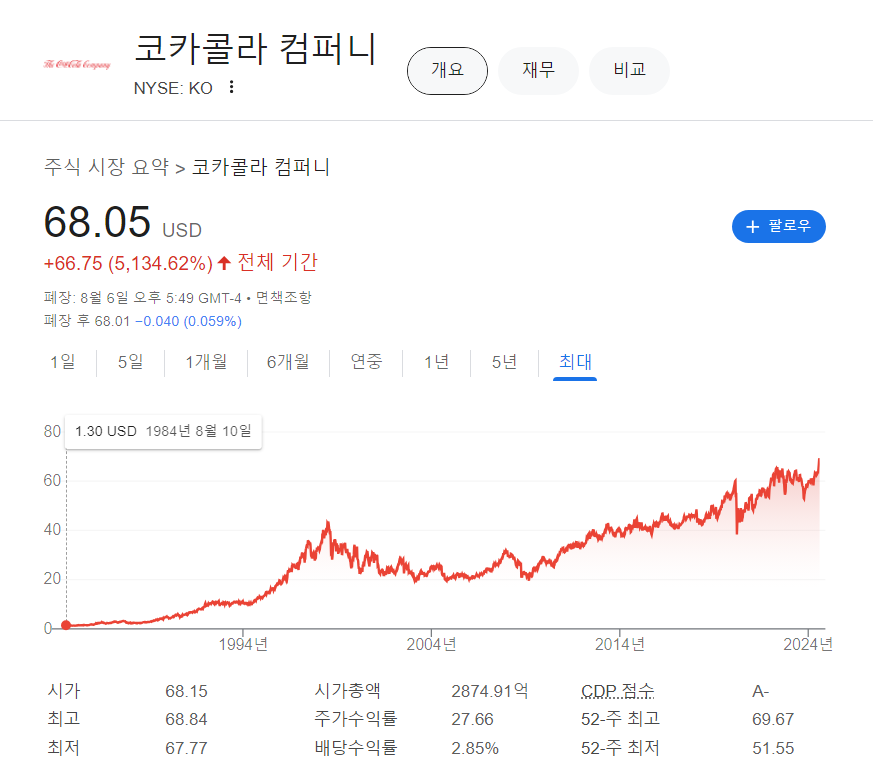873x772 pixels.
Task: Click the 68.05 current price
Action: point(97,222)
